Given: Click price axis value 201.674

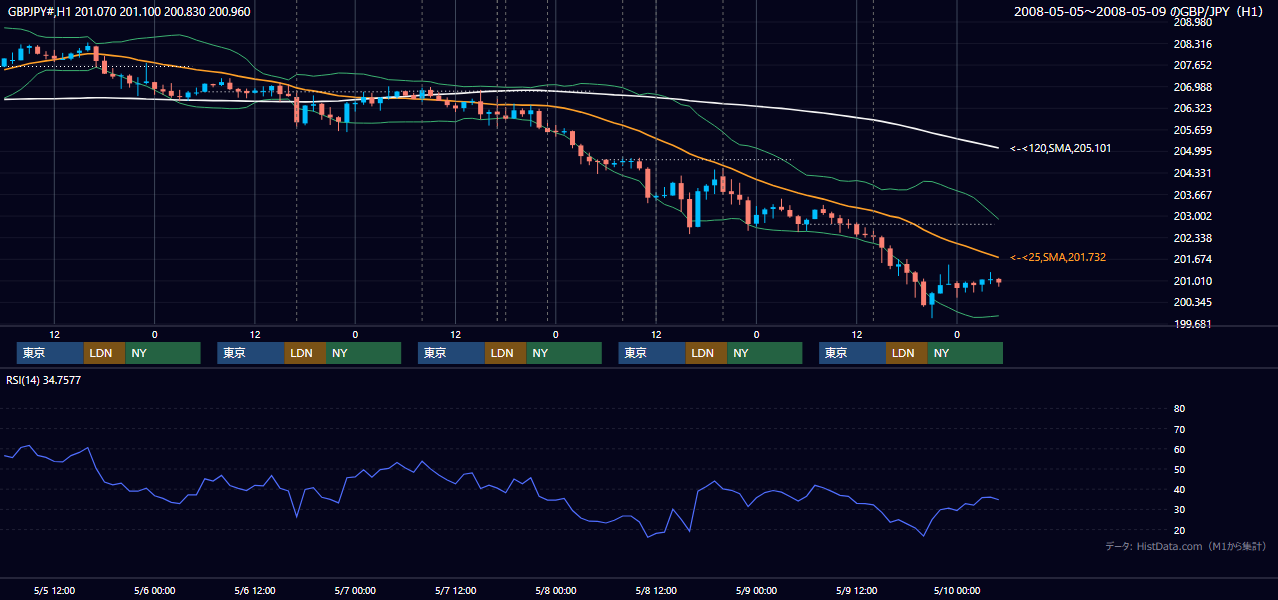Looking at the screenshot, I should 1192,259.
